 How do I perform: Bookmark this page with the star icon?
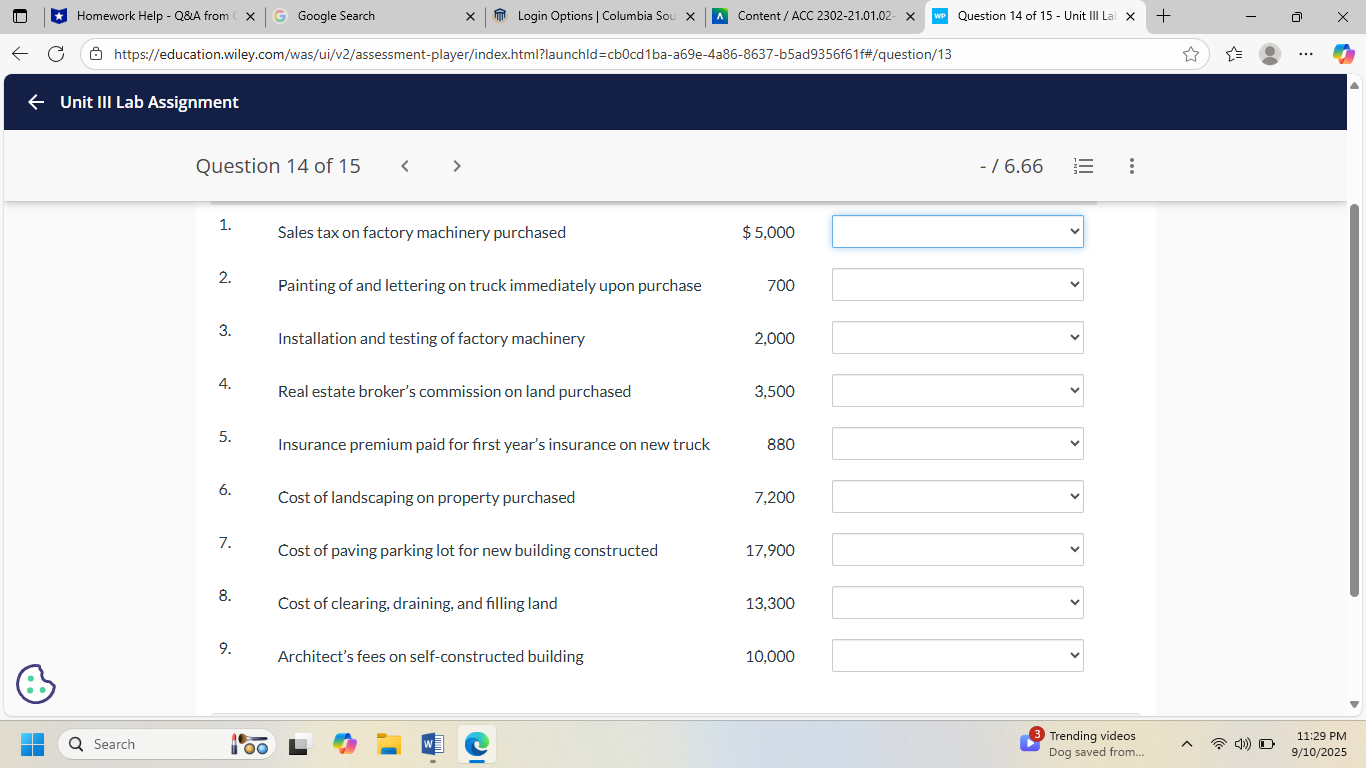click(1190, 54)
